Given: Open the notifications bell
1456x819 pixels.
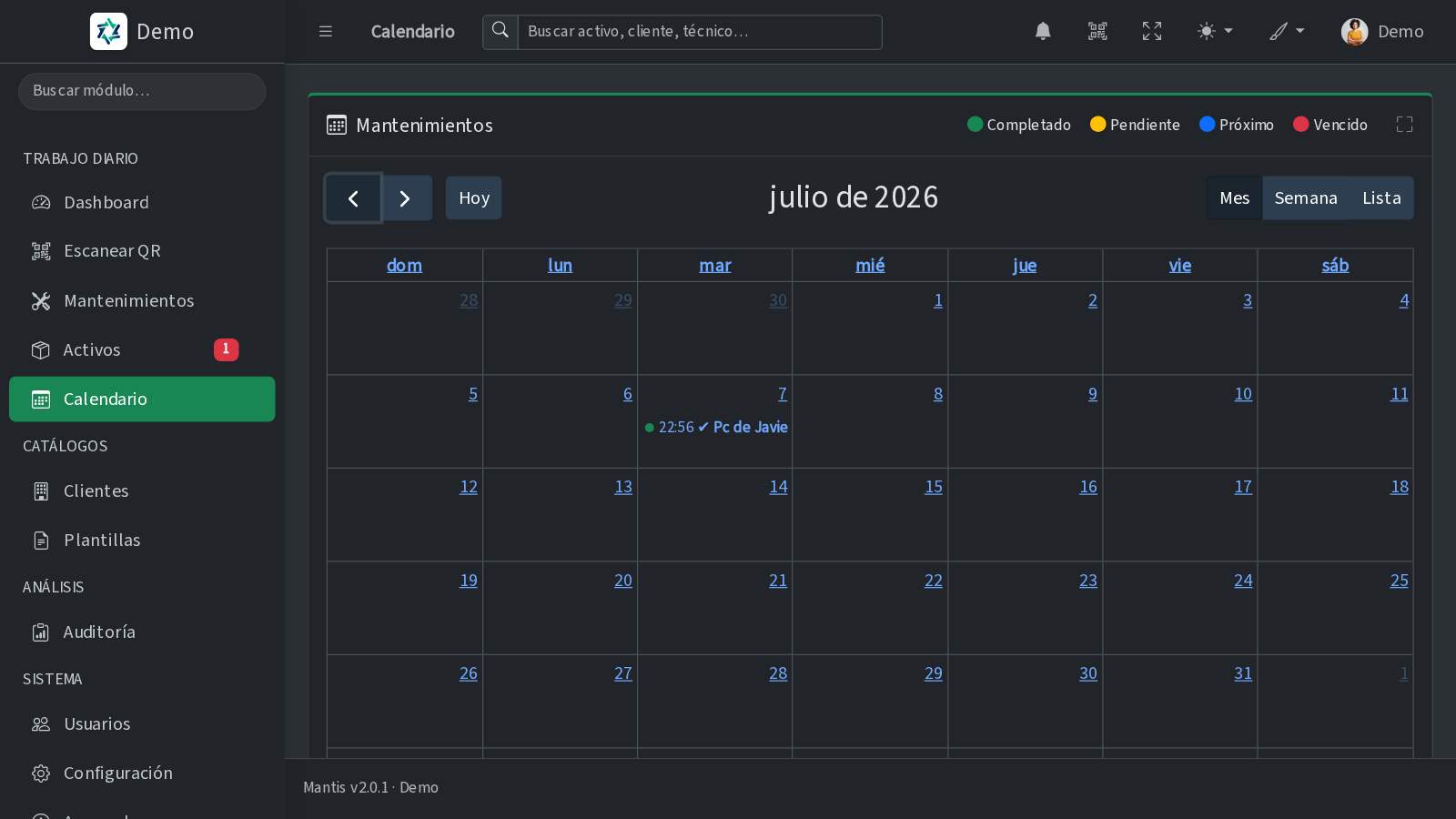Looking at the screenshot, I should pyautogui.click(x=1043, y=32).
